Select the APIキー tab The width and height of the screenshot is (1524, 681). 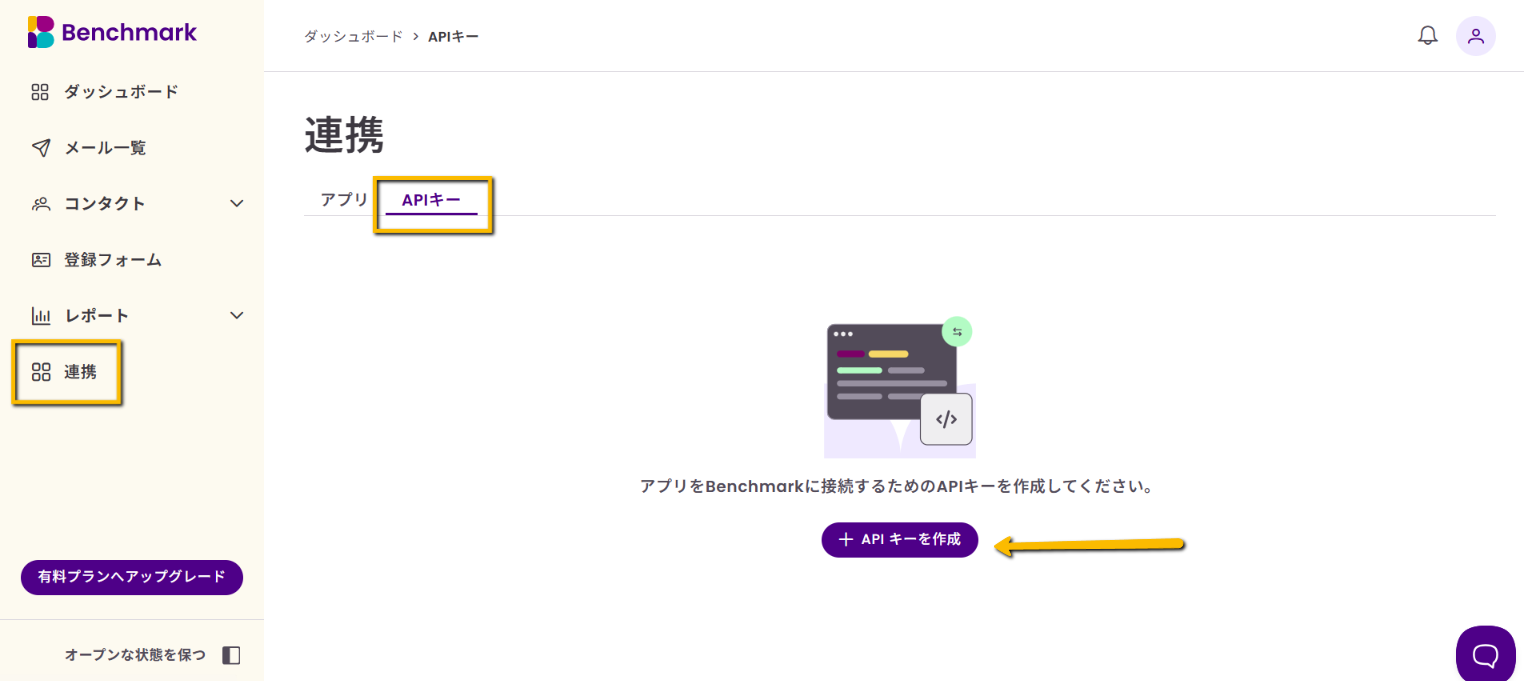click(x=431, y=200)
